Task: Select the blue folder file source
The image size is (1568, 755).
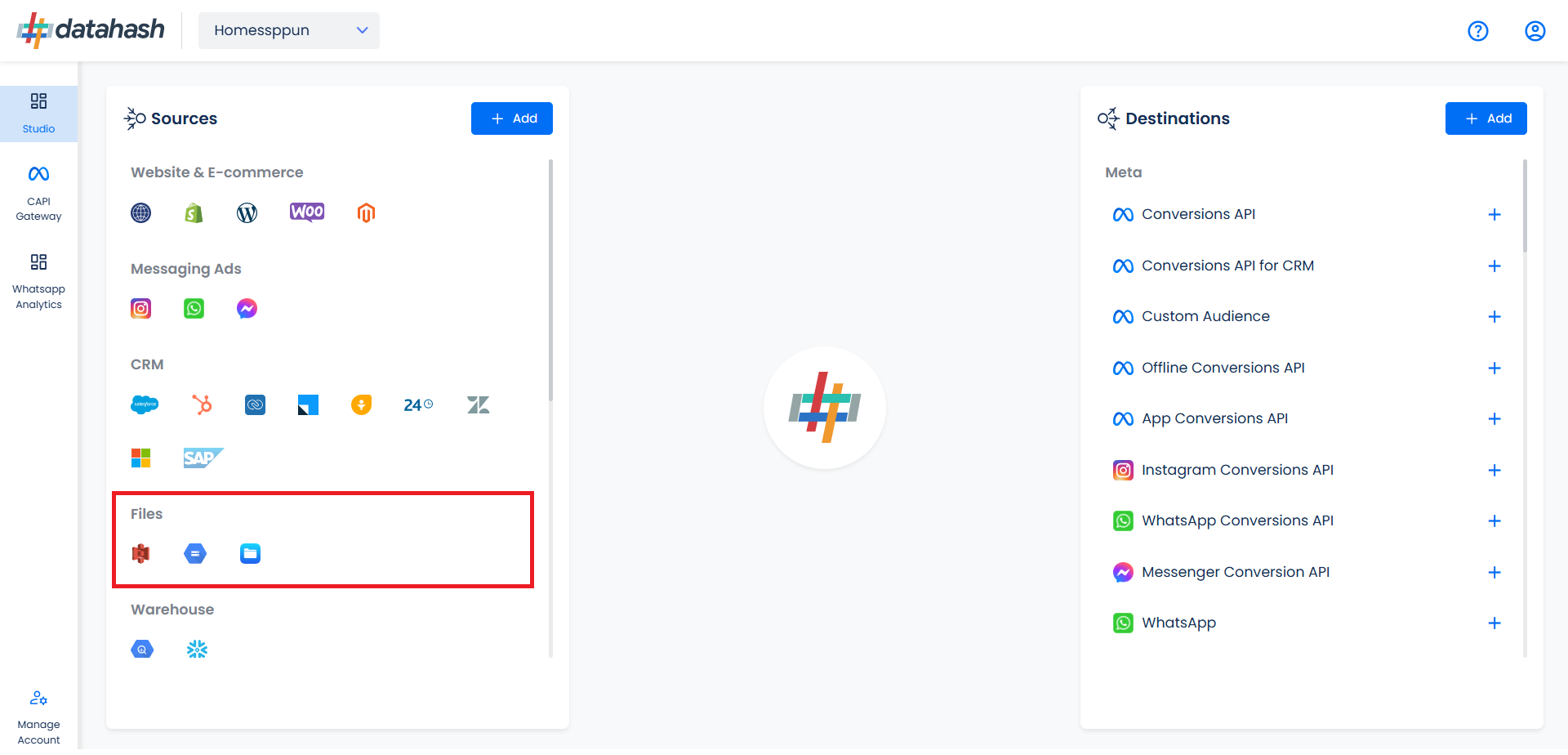Action: [250, 554]
